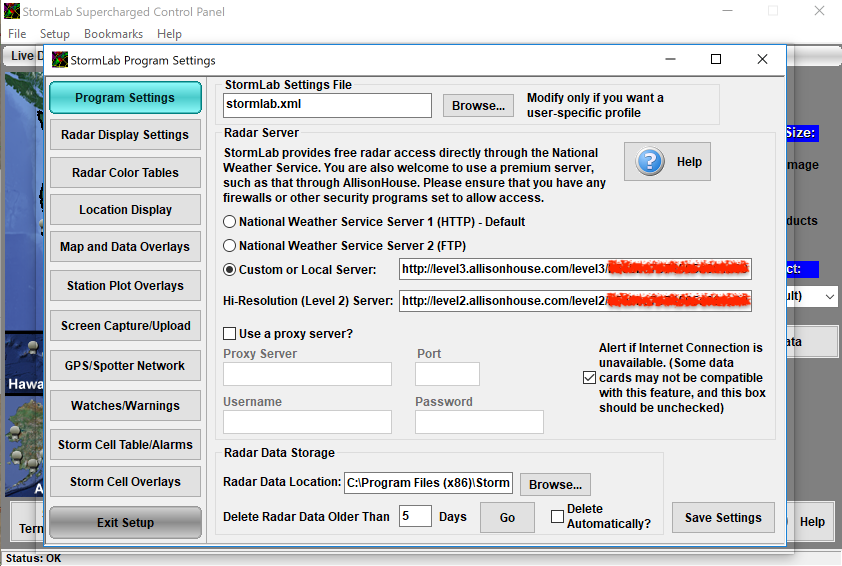Open the dropdown arrow in the background control panel
Image resolution: width=842 pixels, height=566 pixels.
pos(830,296)
